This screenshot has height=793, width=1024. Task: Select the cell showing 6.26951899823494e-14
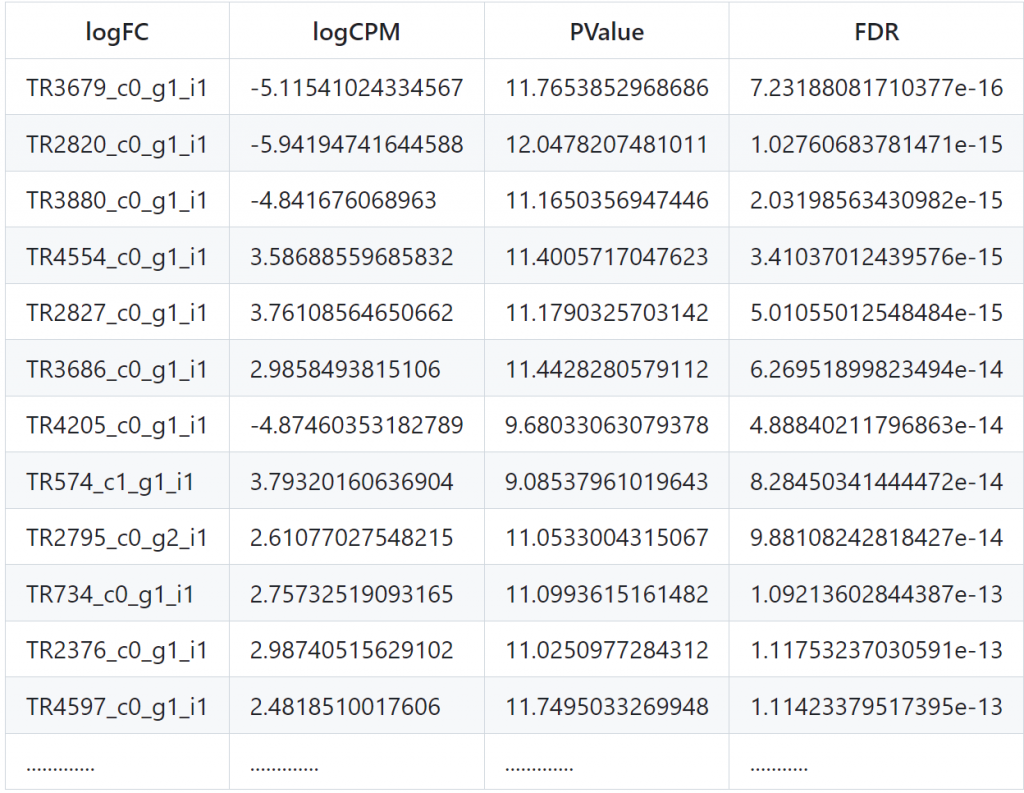876,369
